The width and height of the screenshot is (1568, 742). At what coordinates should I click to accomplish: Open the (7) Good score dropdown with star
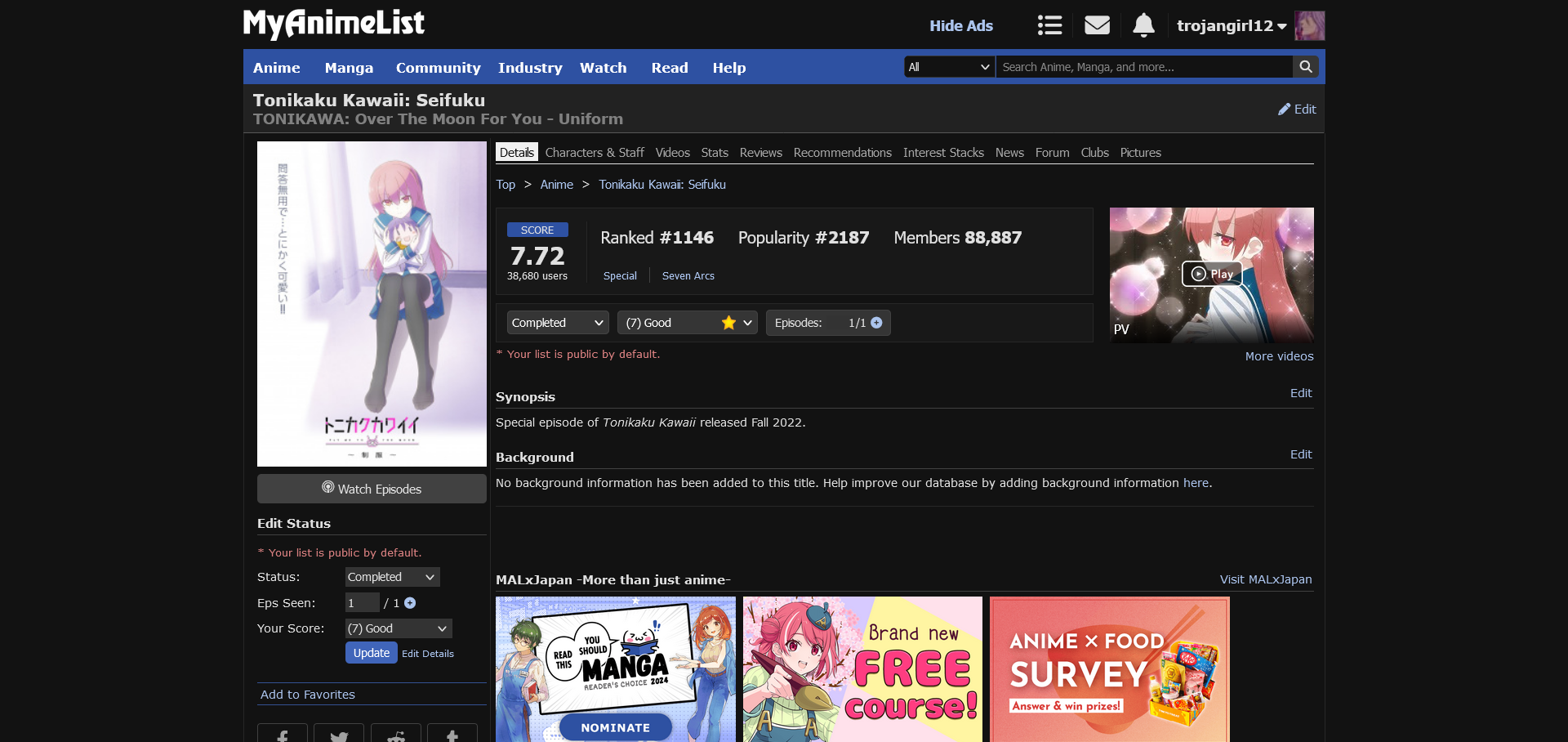pos(688,323)
